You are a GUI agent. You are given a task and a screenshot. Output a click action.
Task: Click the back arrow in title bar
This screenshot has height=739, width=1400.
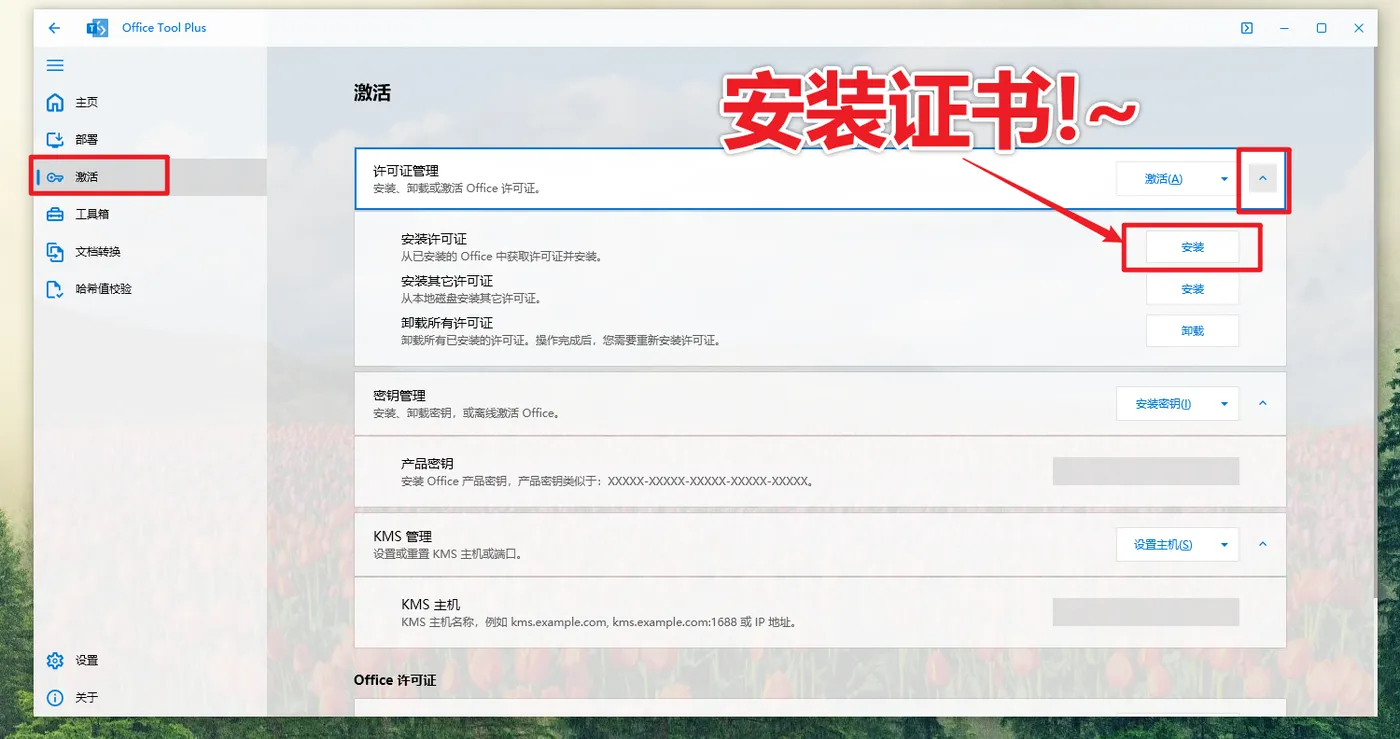(54, 28)
